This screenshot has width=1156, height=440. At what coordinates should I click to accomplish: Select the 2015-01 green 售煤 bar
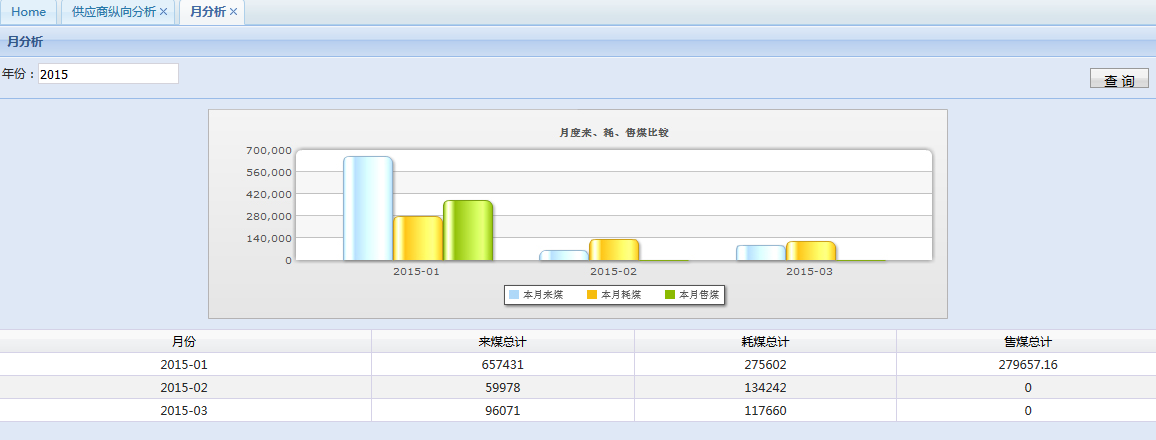[x=468, y=230]
